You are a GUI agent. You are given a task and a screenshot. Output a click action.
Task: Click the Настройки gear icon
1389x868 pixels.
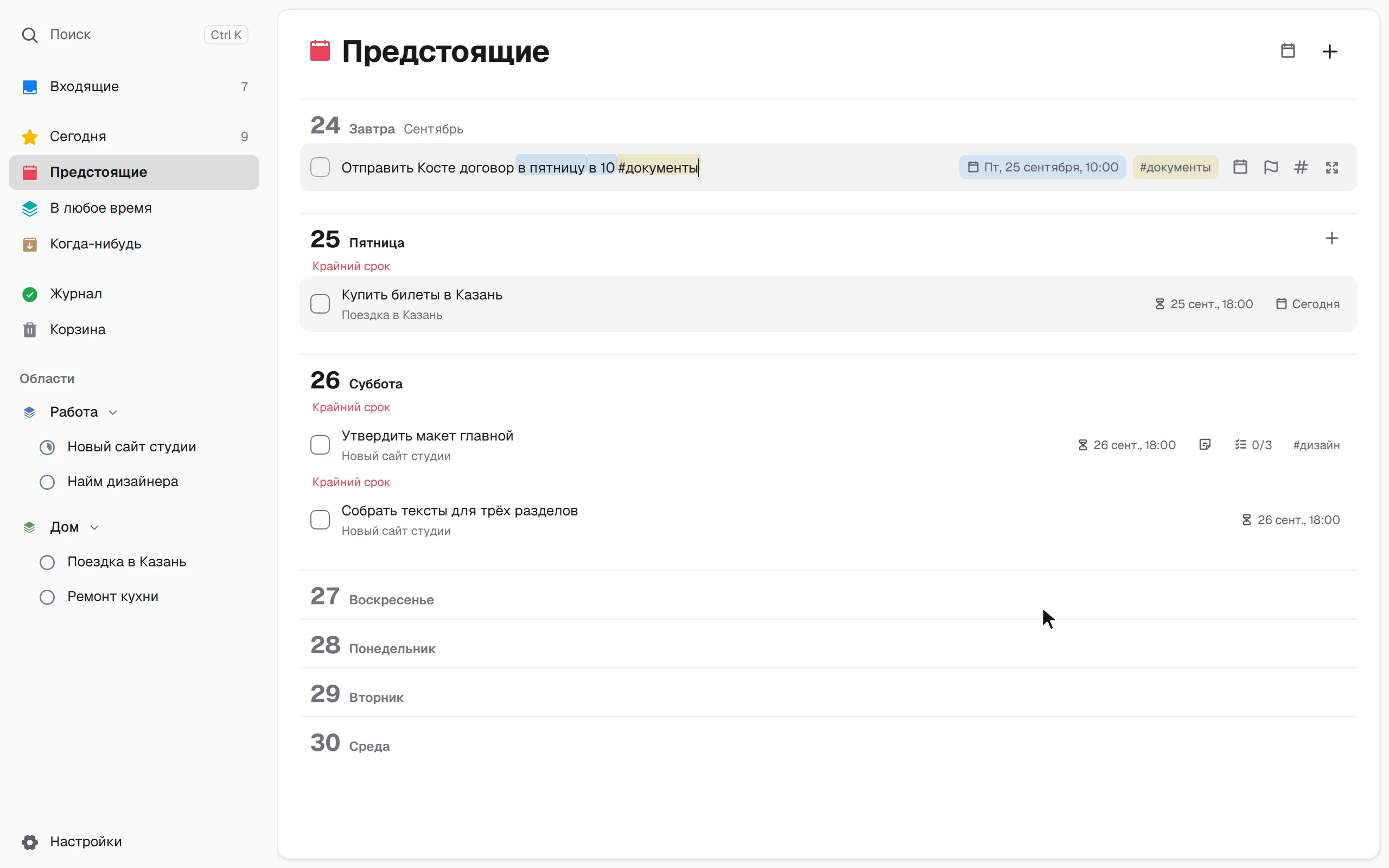click(x=30, y=842)
